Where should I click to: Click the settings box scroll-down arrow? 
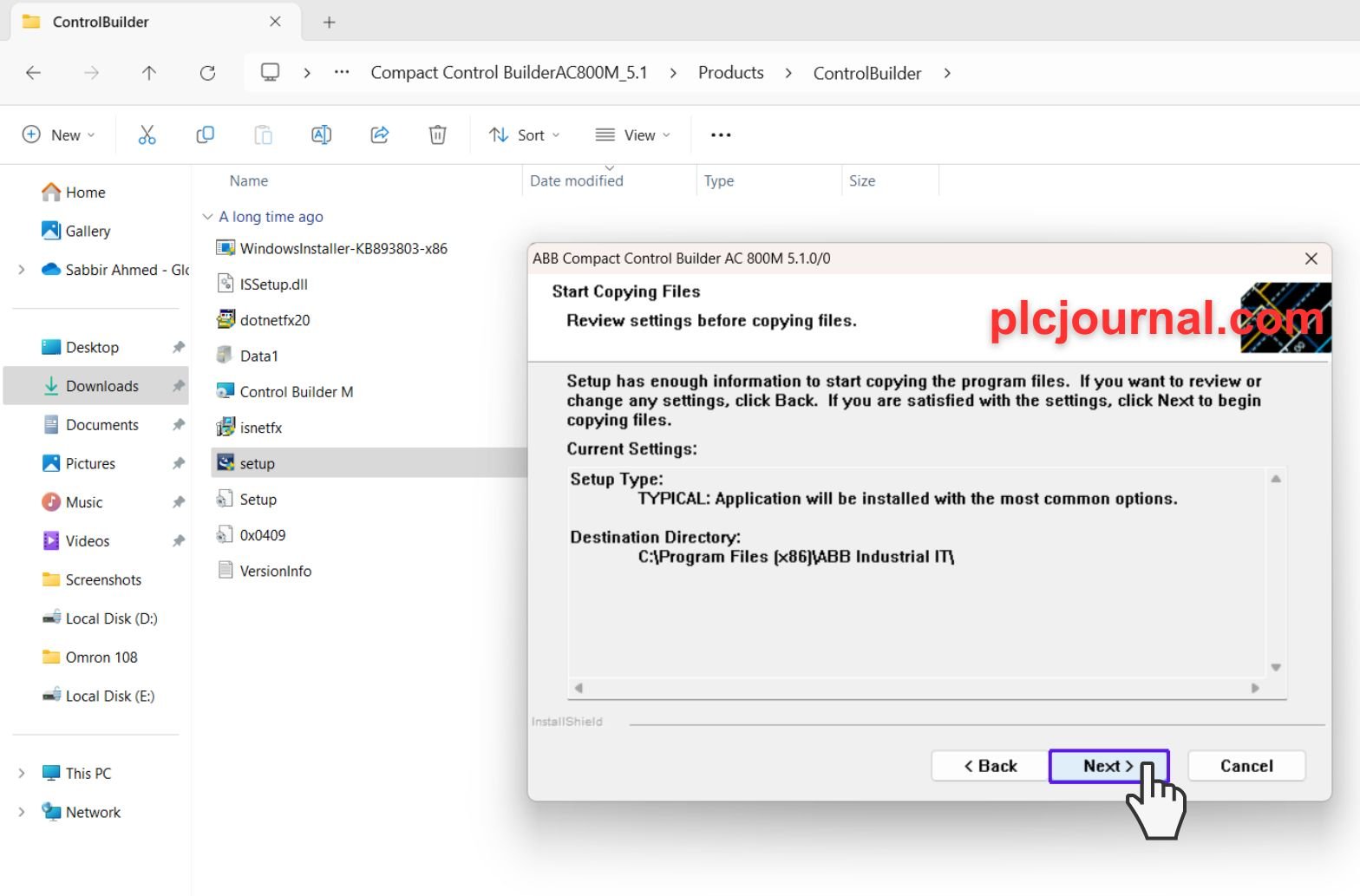click(x=1276, y=667)
